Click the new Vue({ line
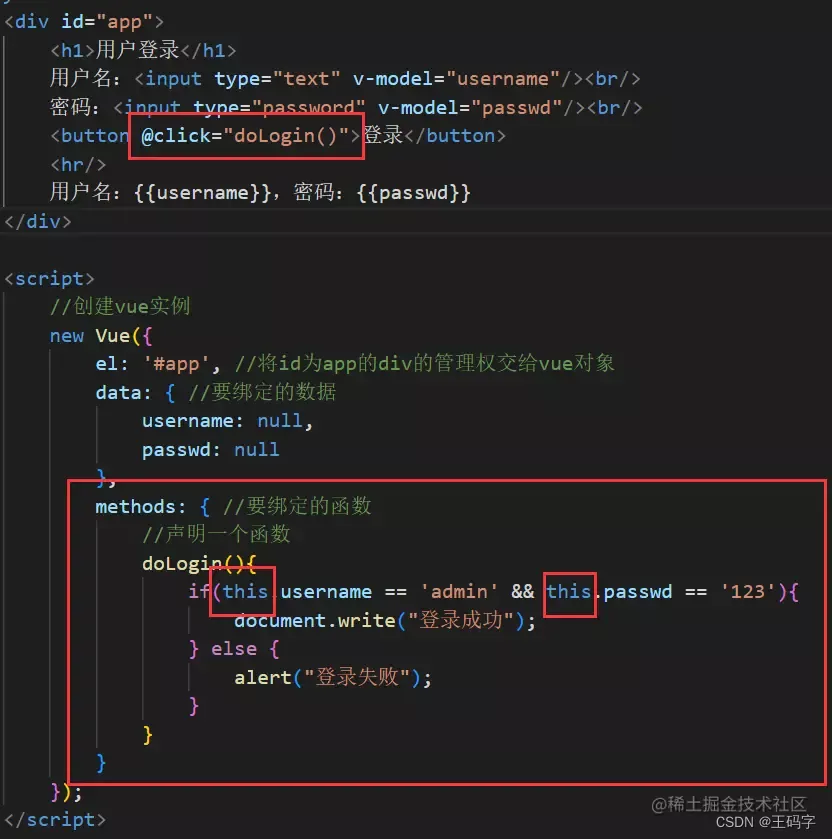 (101, 336)
